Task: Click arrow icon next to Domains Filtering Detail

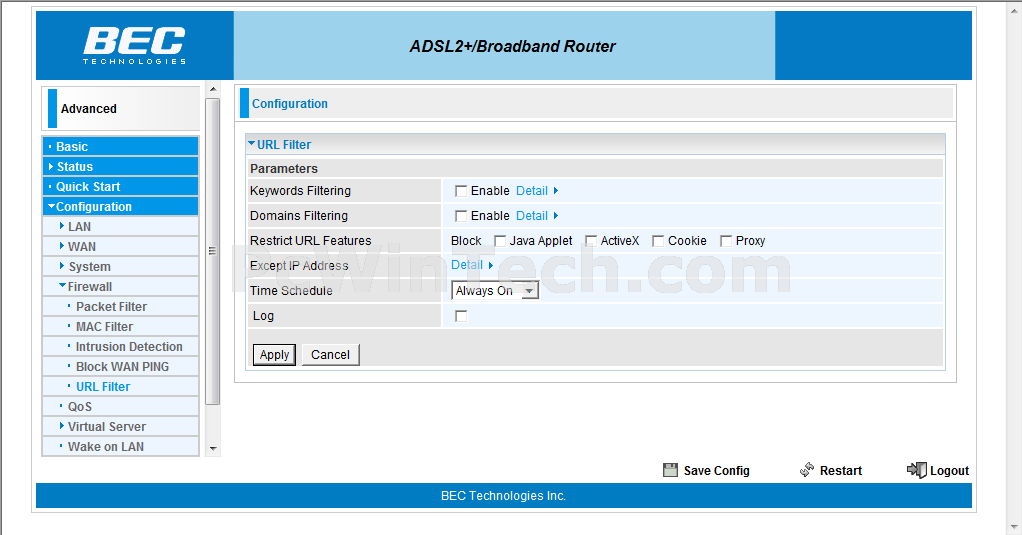Action: [556, 216]
